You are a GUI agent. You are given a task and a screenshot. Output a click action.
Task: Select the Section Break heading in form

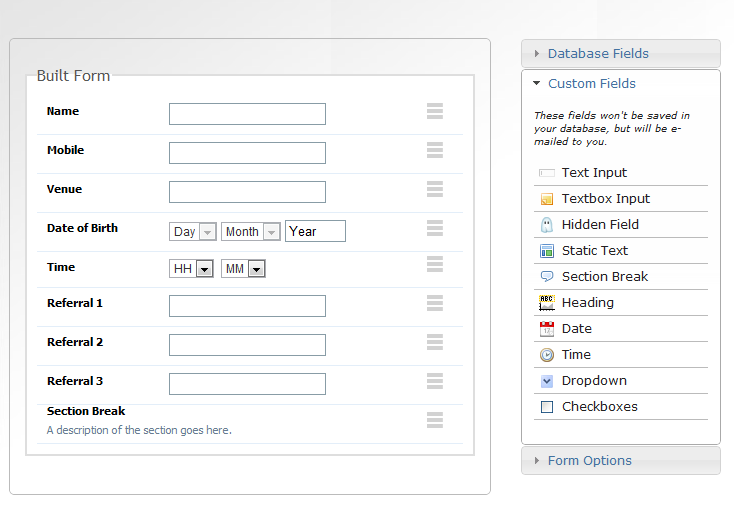pyautogui.click(x=86, y=411)
